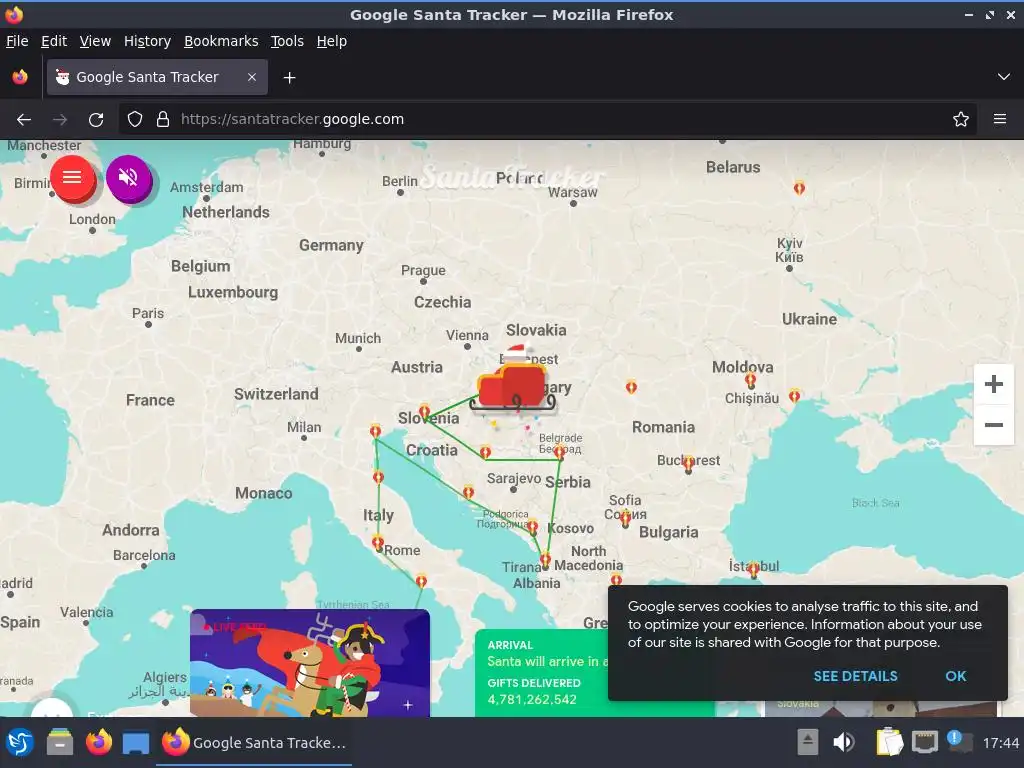The width and height of the screenshot is (1024, 768).
Task: Reload the Santa Tracker page
Action: coord(96,120)
